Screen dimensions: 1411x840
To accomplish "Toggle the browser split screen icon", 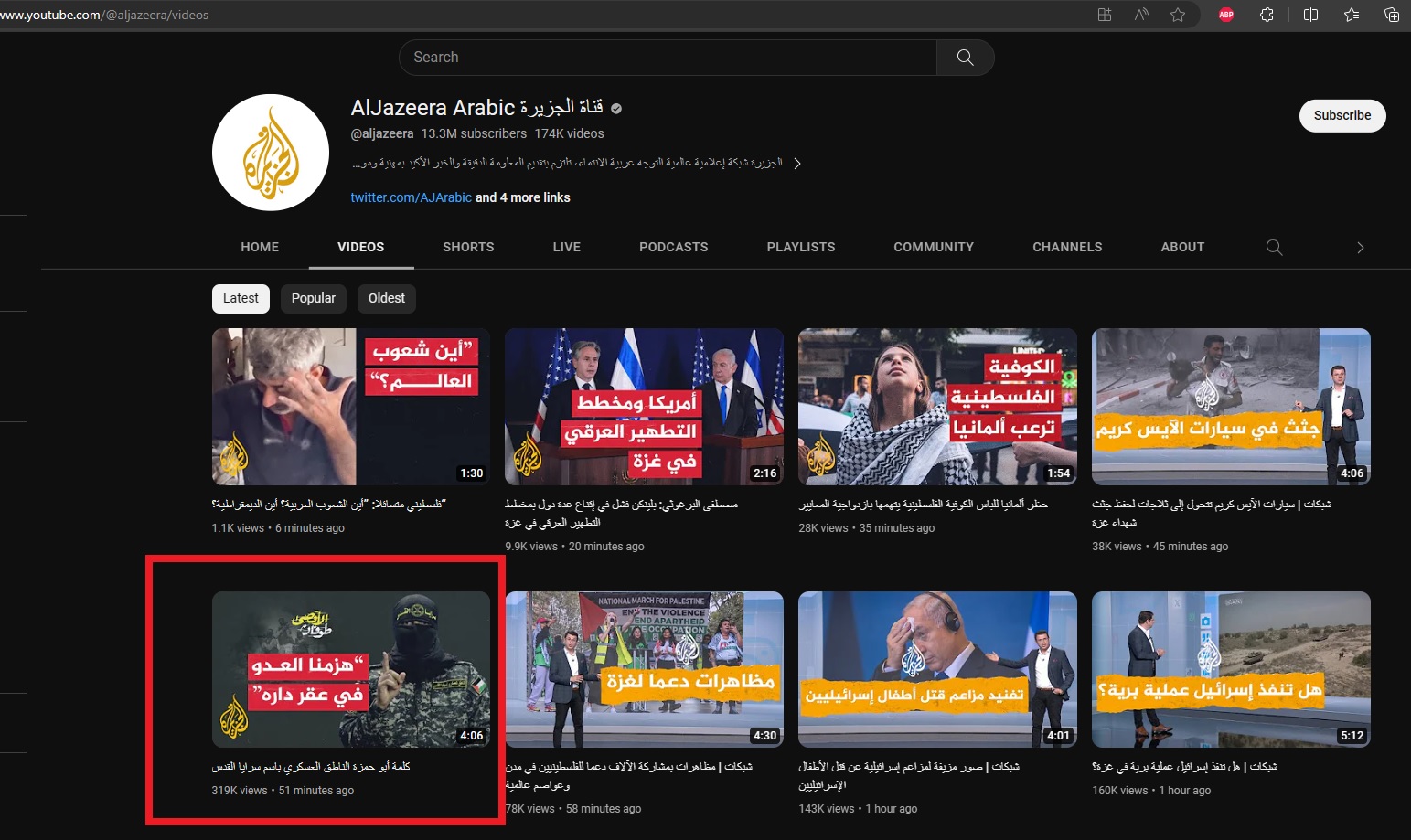I will pyautogui.click(x=1310, y=15).
